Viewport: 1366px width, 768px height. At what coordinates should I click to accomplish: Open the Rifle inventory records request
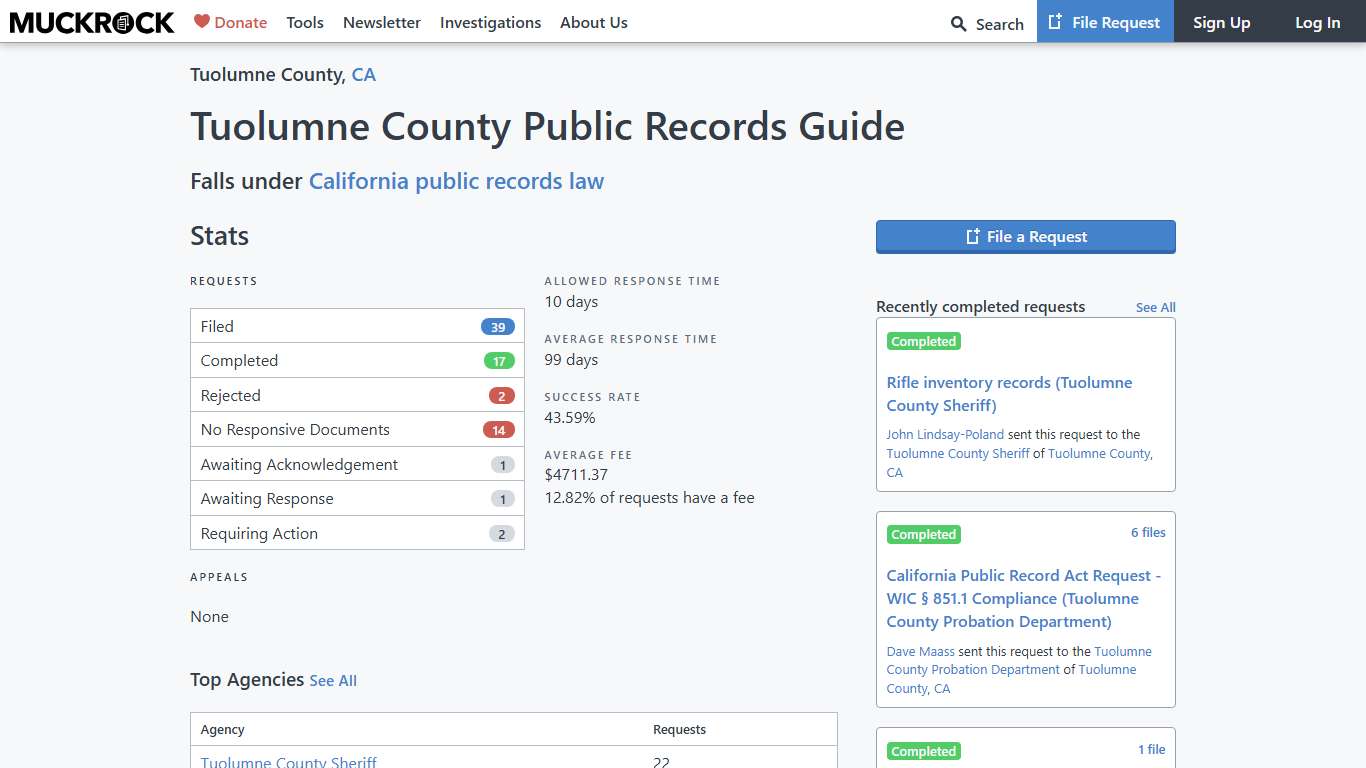pyautogui.click(x=1009, y=394)
